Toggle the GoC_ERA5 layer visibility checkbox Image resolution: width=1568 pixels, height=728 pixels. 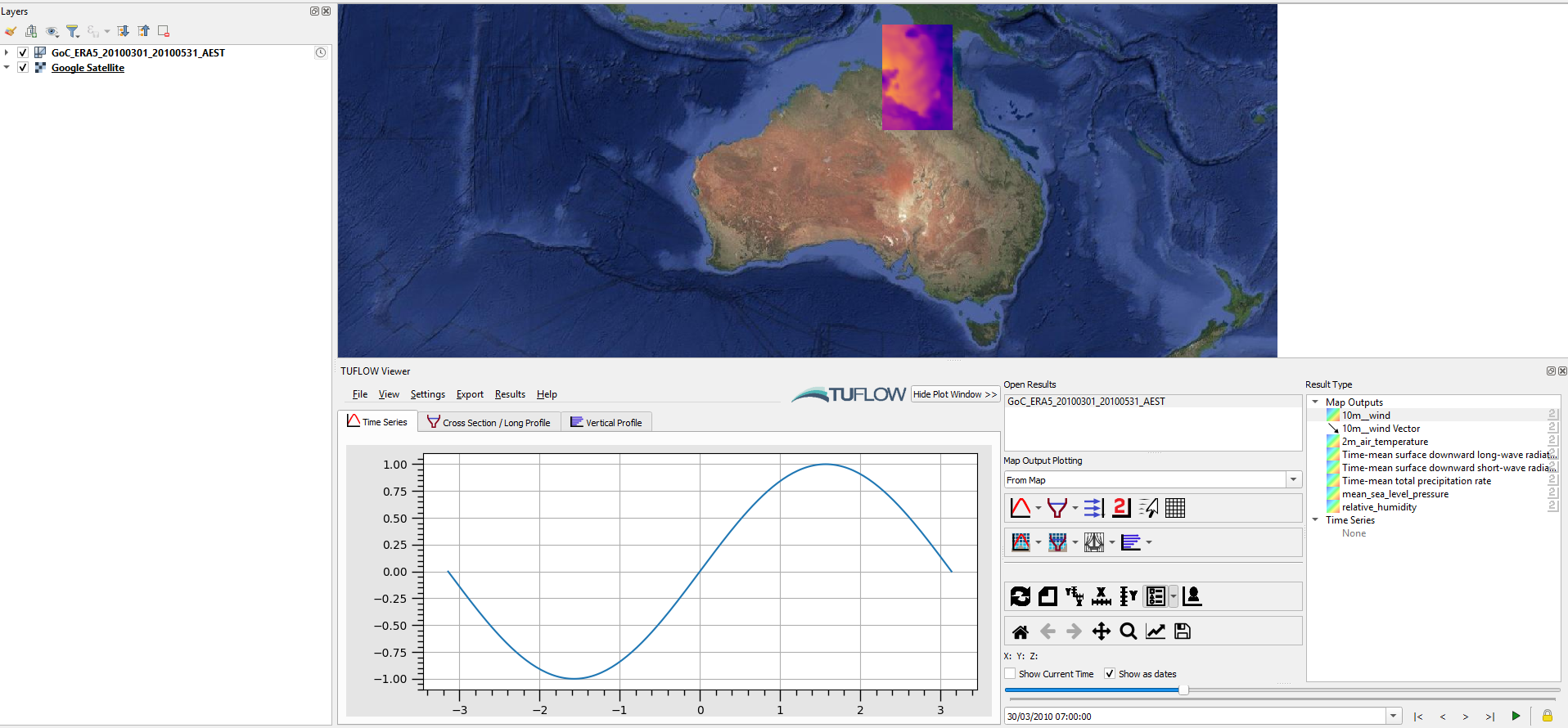23,52
